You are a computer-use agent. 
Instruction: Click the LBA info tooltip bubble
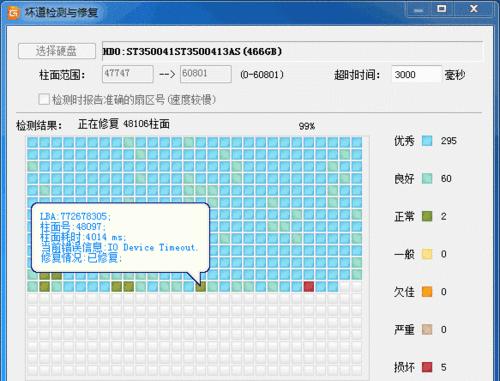click(x=120, y=237)
